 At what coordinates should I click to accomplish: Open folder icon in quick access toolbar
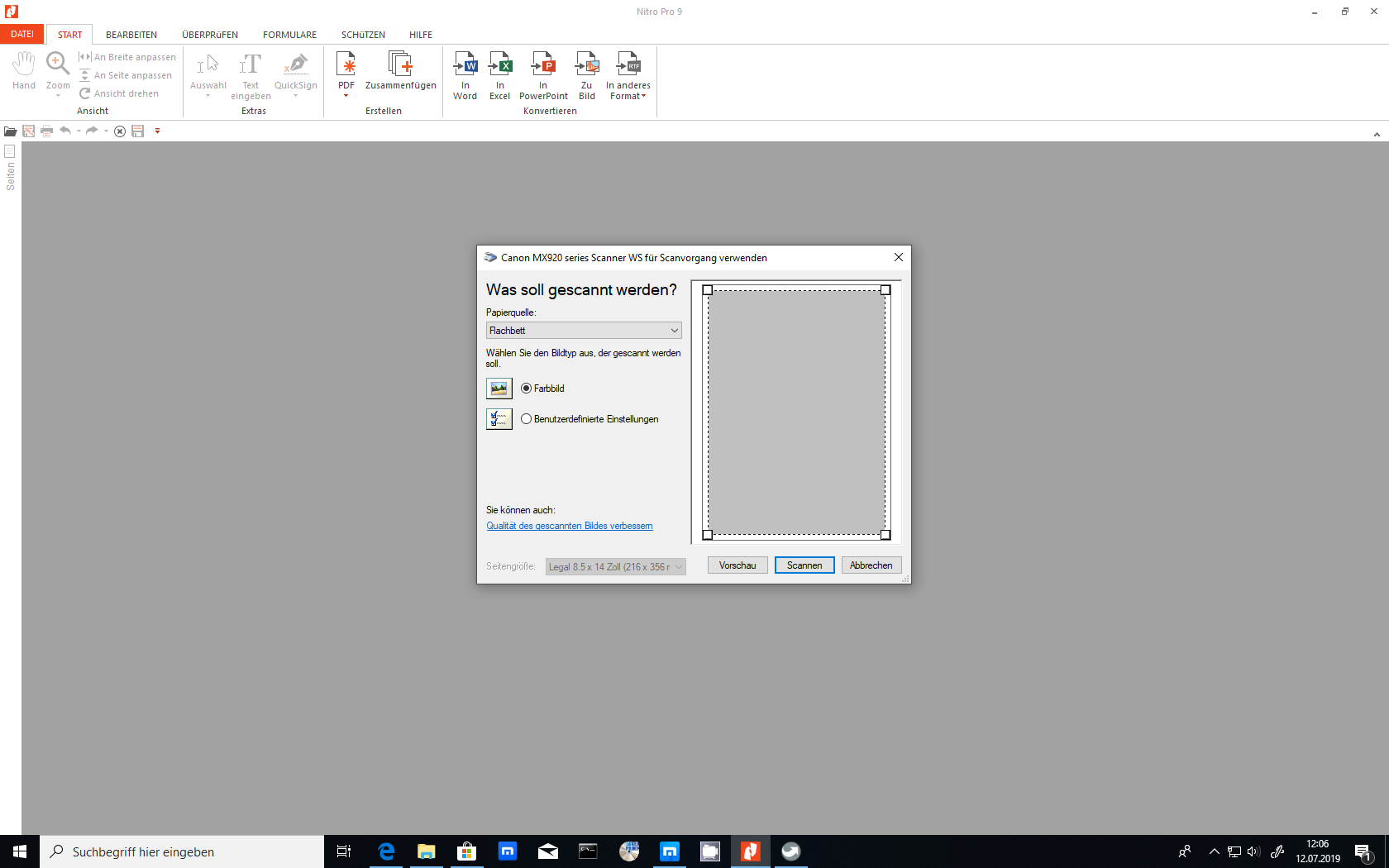click(x=10, y=131)
